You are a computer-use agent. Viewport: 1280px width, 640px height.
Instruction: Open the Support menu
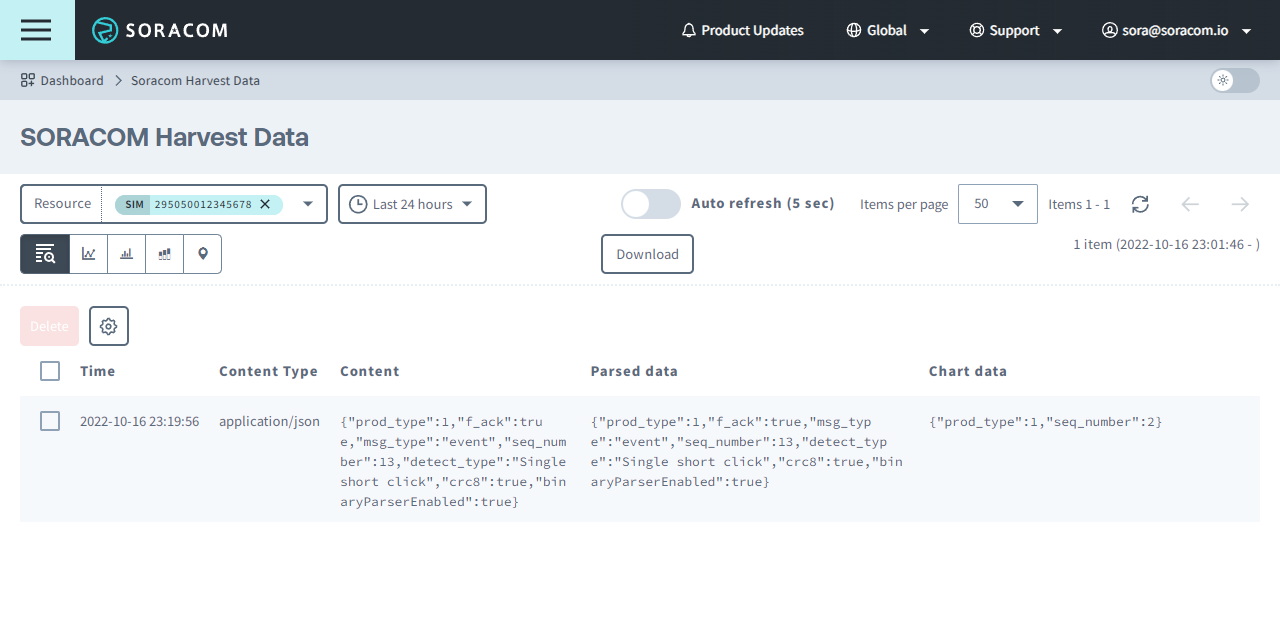tap(1015, 30)
